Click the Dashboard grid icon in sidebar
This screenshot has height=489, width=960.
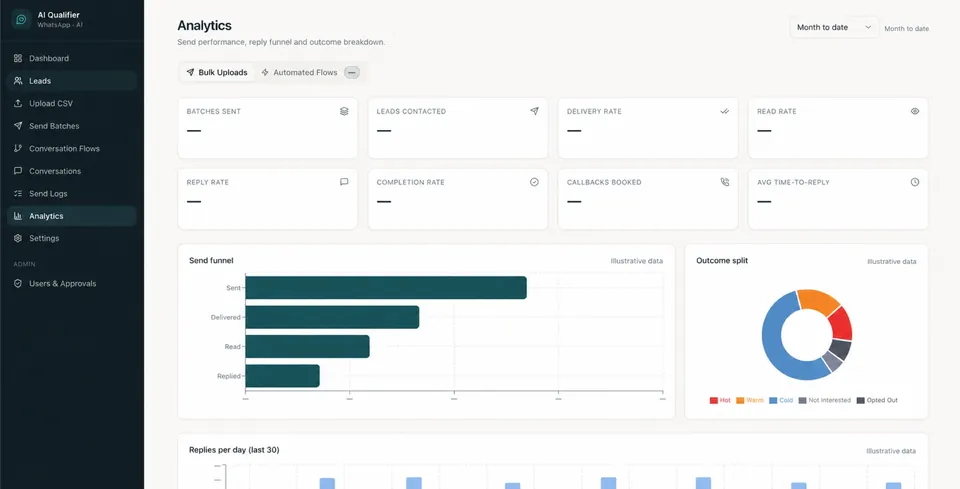point(18,58)
